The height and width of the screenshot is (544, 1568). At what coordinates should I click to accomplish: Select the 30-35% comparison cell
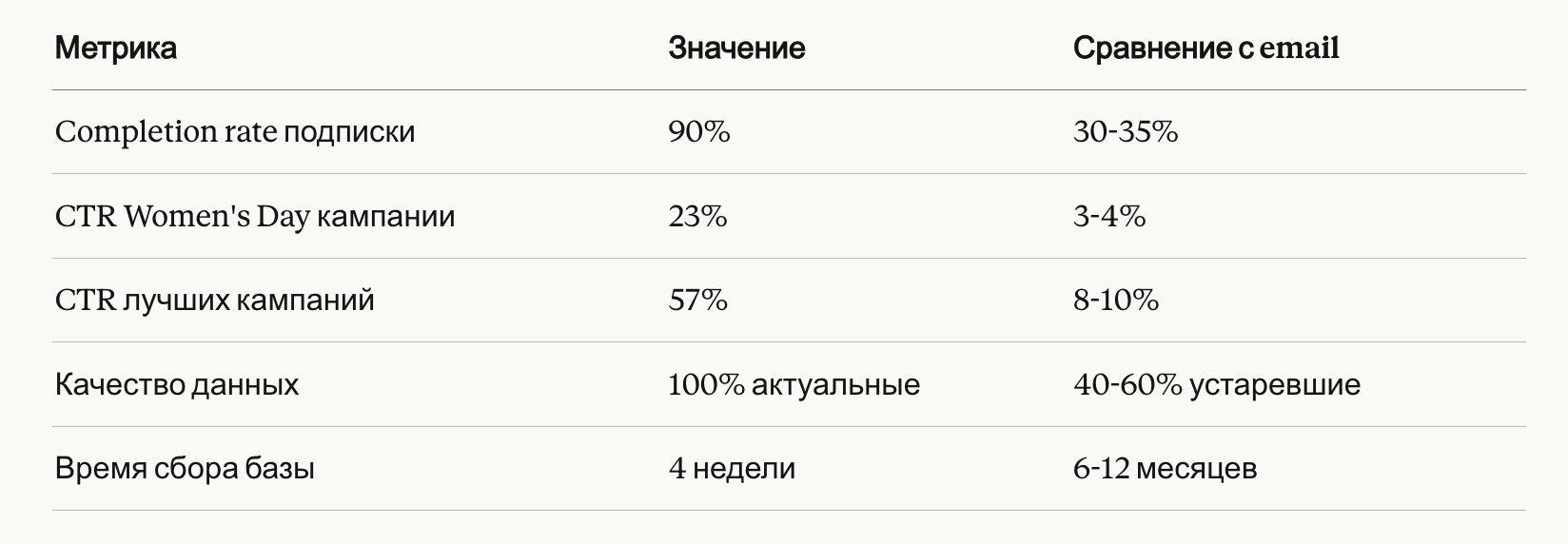[x=1126, y=131]
